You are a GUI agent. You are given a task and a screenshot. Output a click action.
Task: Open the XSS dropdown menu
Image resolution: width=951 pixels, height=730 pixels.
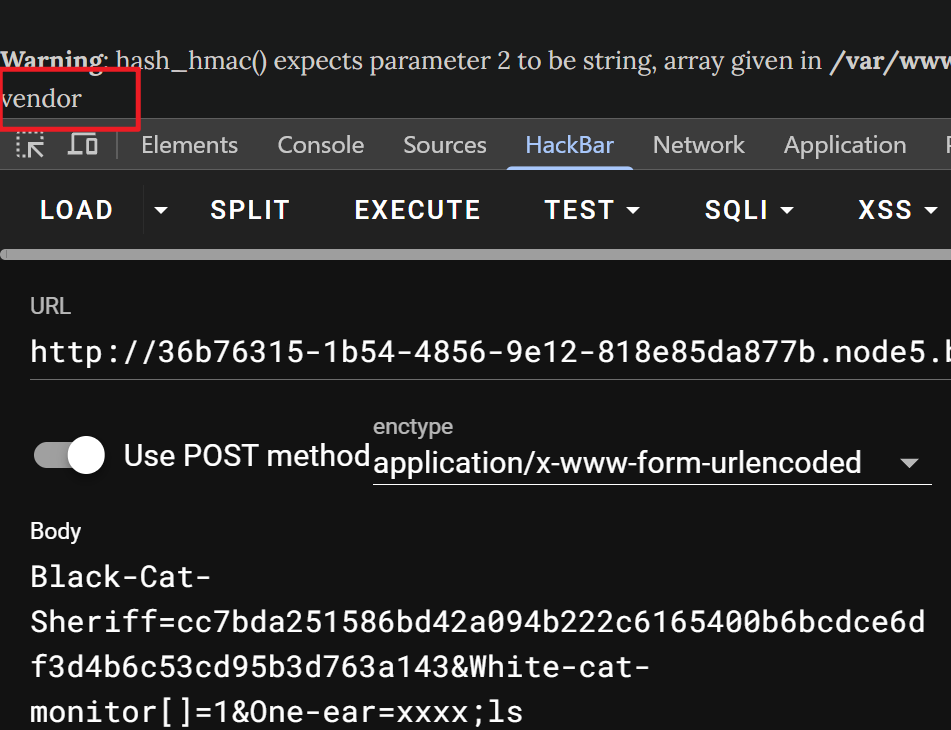pyautogui.click(x=898, y=210)
